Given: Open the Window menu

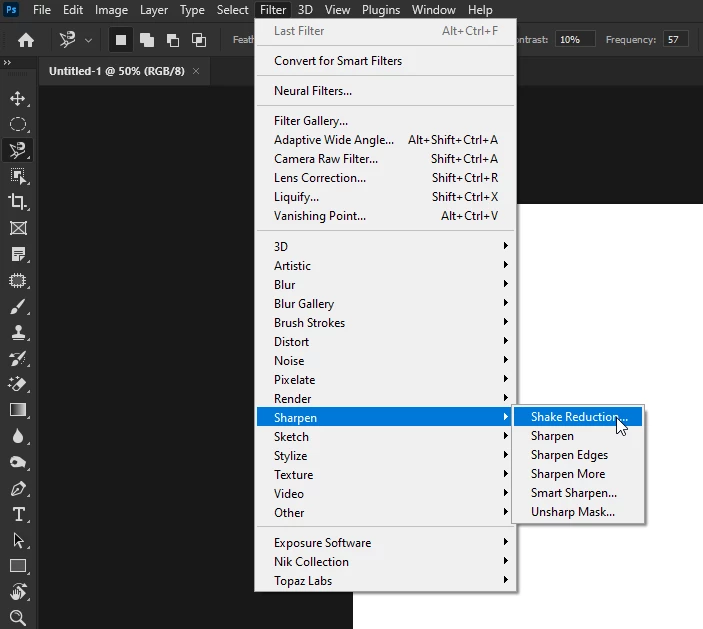Looking at the screenshot, I should (x=434, y=9).
